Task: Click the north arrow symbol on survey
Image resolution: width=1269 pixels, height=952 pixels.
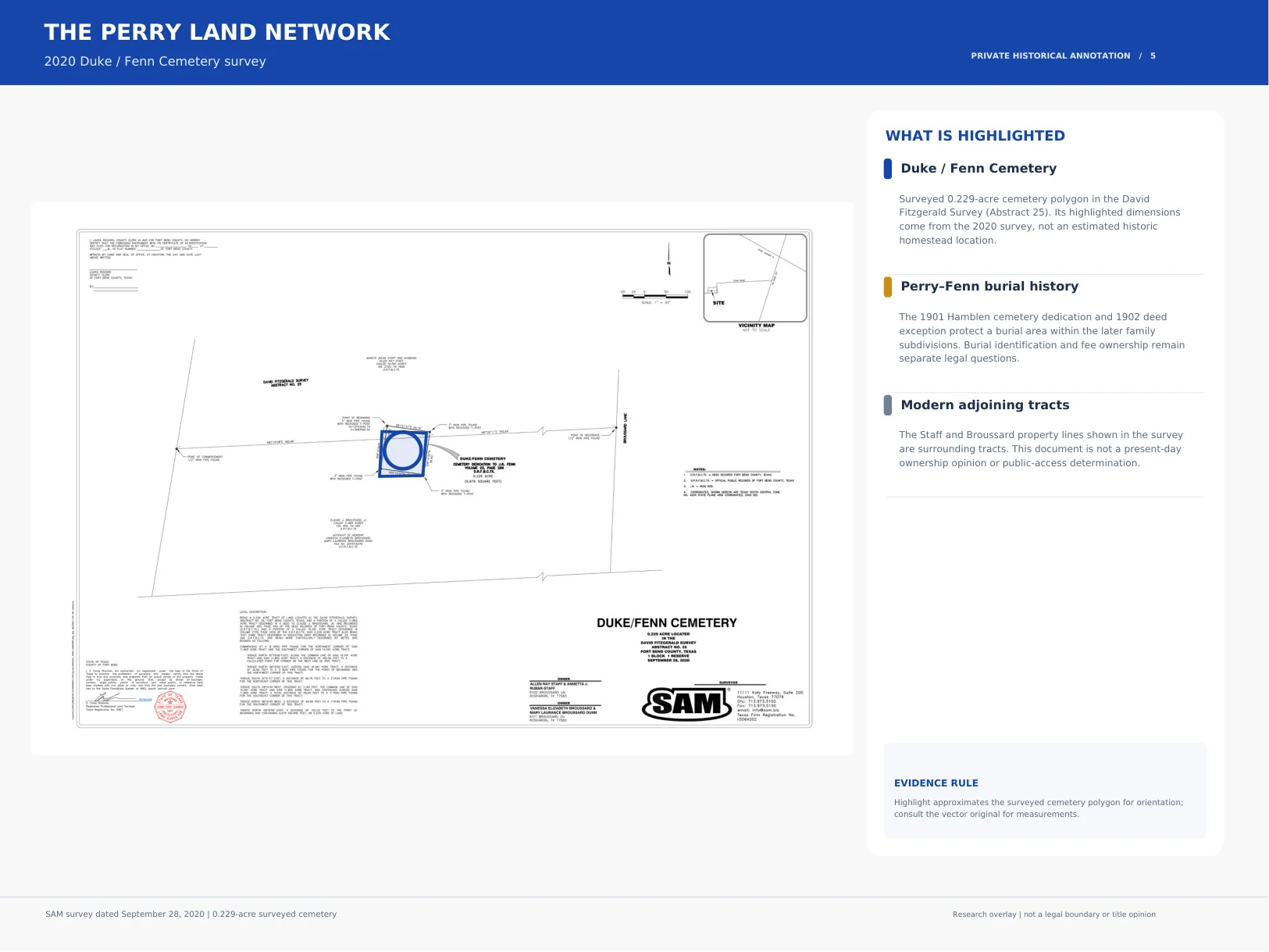Action: tap(668, 259)
